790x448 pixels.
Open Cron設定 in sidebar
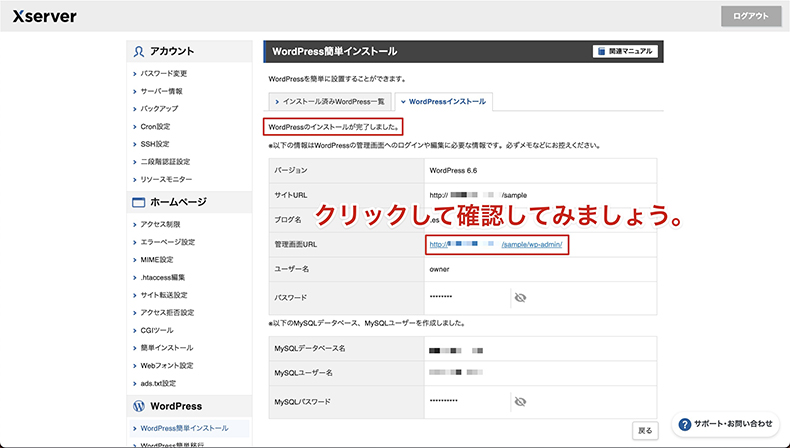tap(155, 126)
